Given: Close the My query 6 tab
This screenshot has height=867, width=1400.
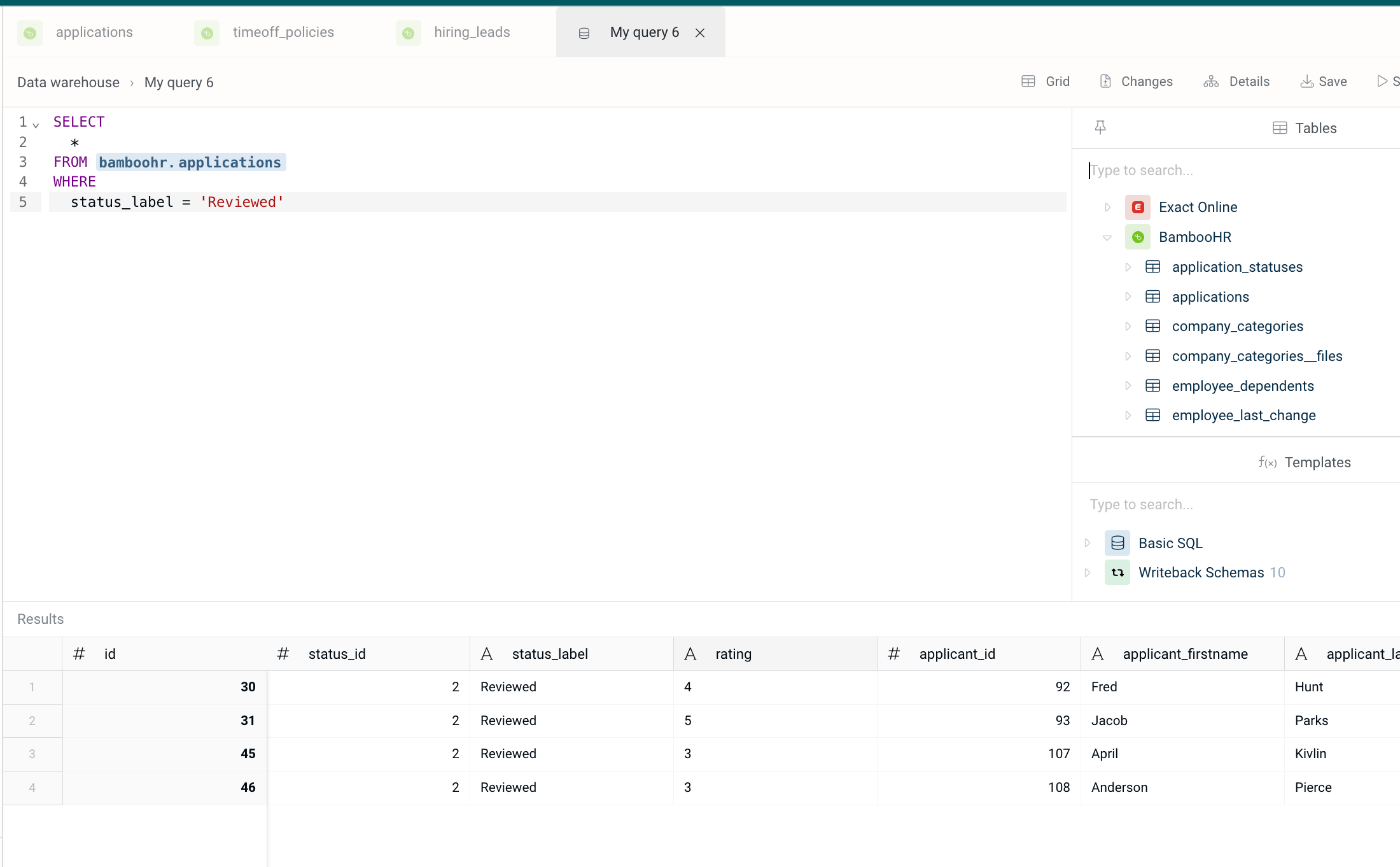Looking at the screenshot, I should tap(700, 33).
